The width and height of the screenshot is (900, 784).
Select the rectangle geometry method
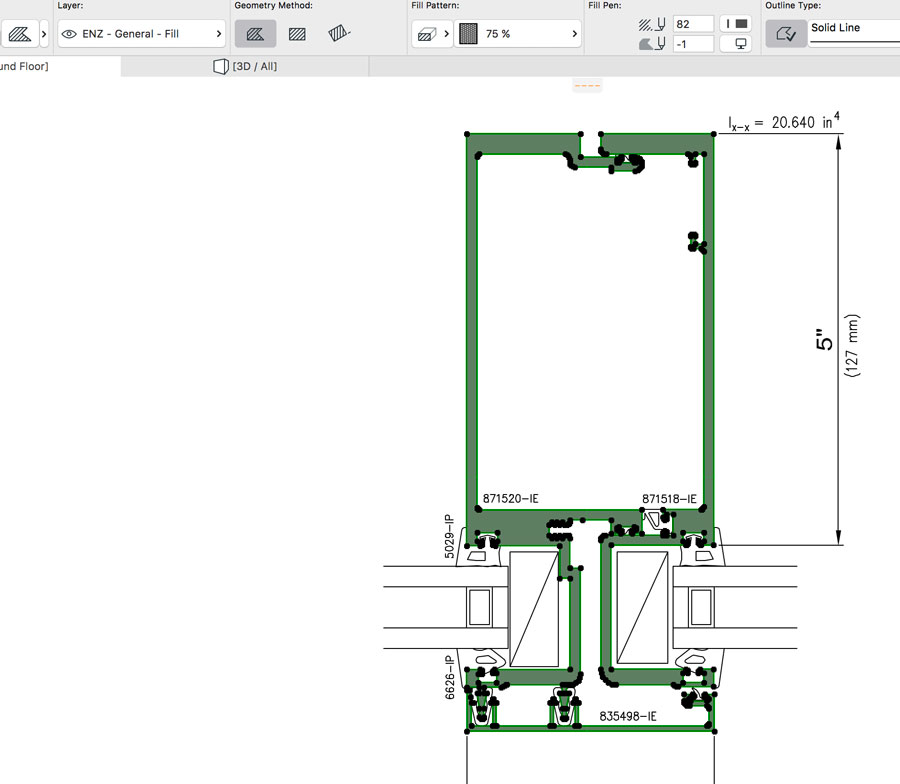(x=296, y=32)
